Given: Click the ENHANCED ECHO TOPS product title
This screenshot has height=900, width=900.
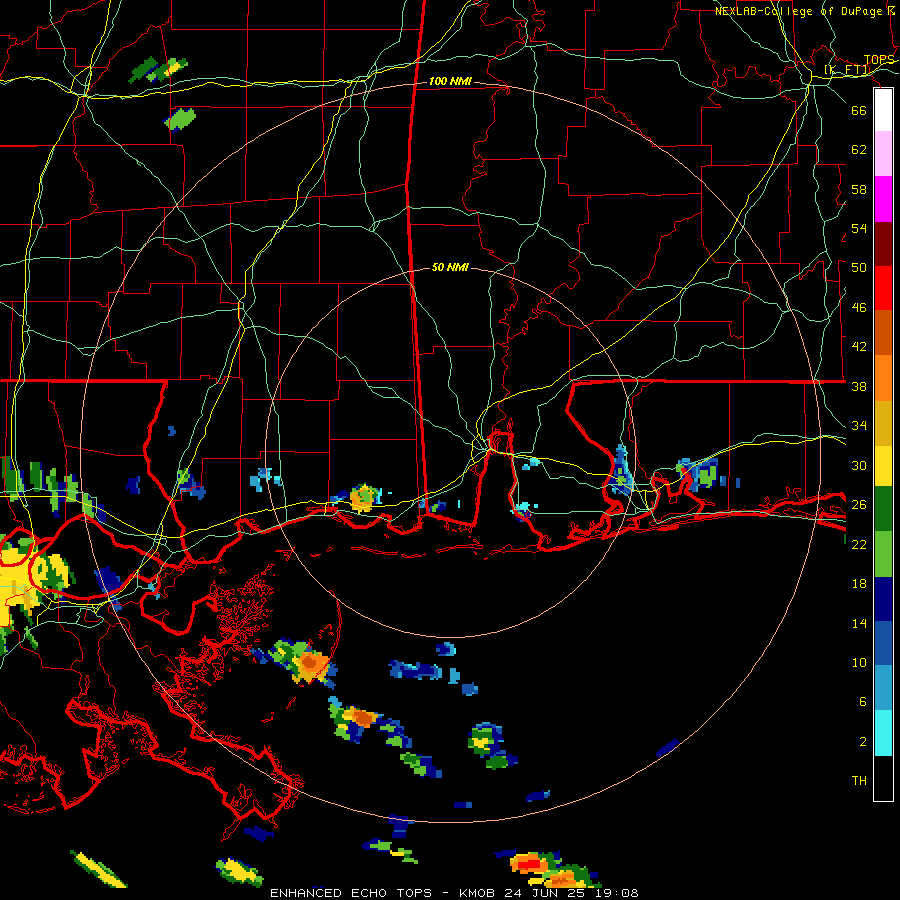Looking at the screenshot, I should point(351,893).
